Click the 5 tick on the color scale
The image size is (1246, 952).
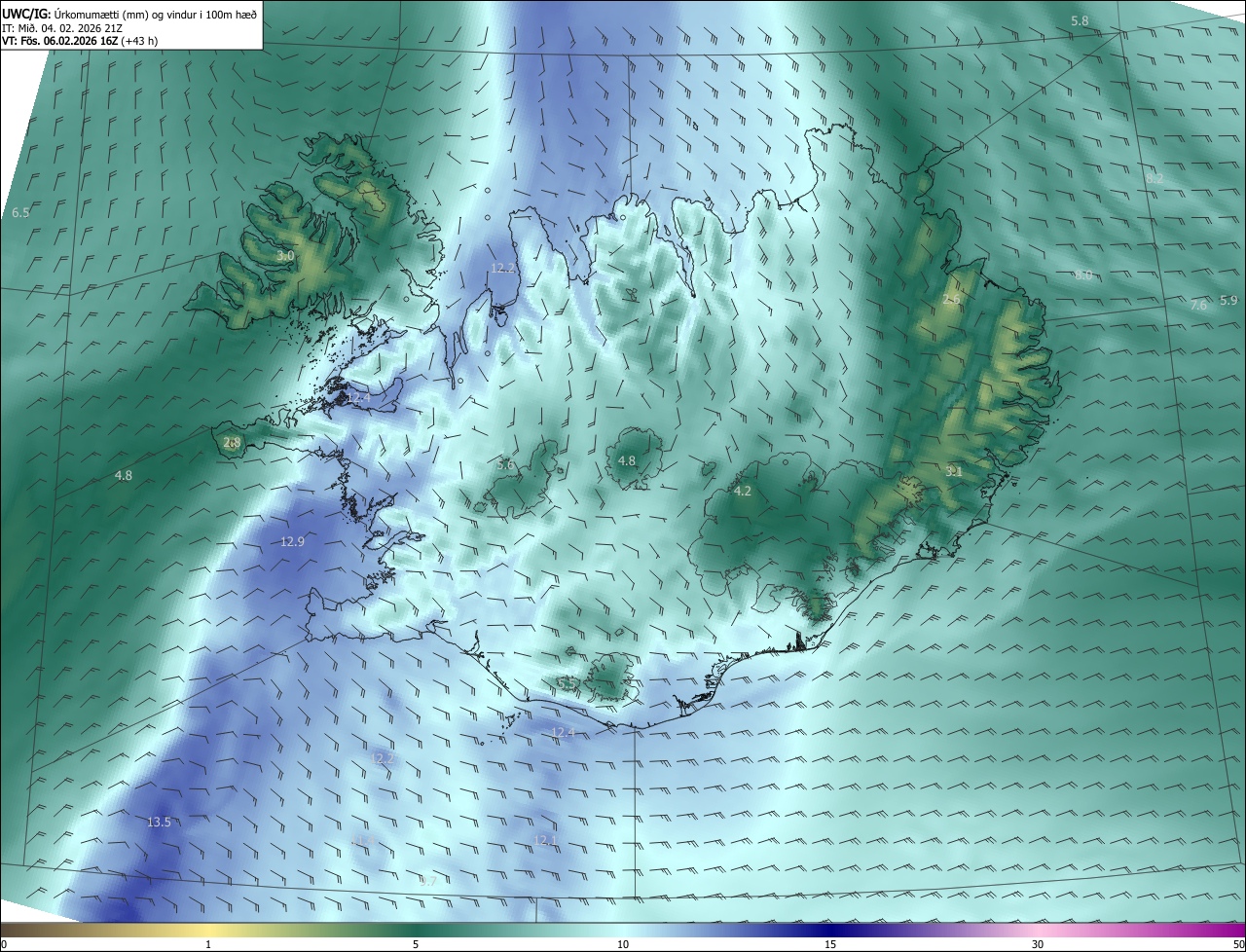point(416,945)
